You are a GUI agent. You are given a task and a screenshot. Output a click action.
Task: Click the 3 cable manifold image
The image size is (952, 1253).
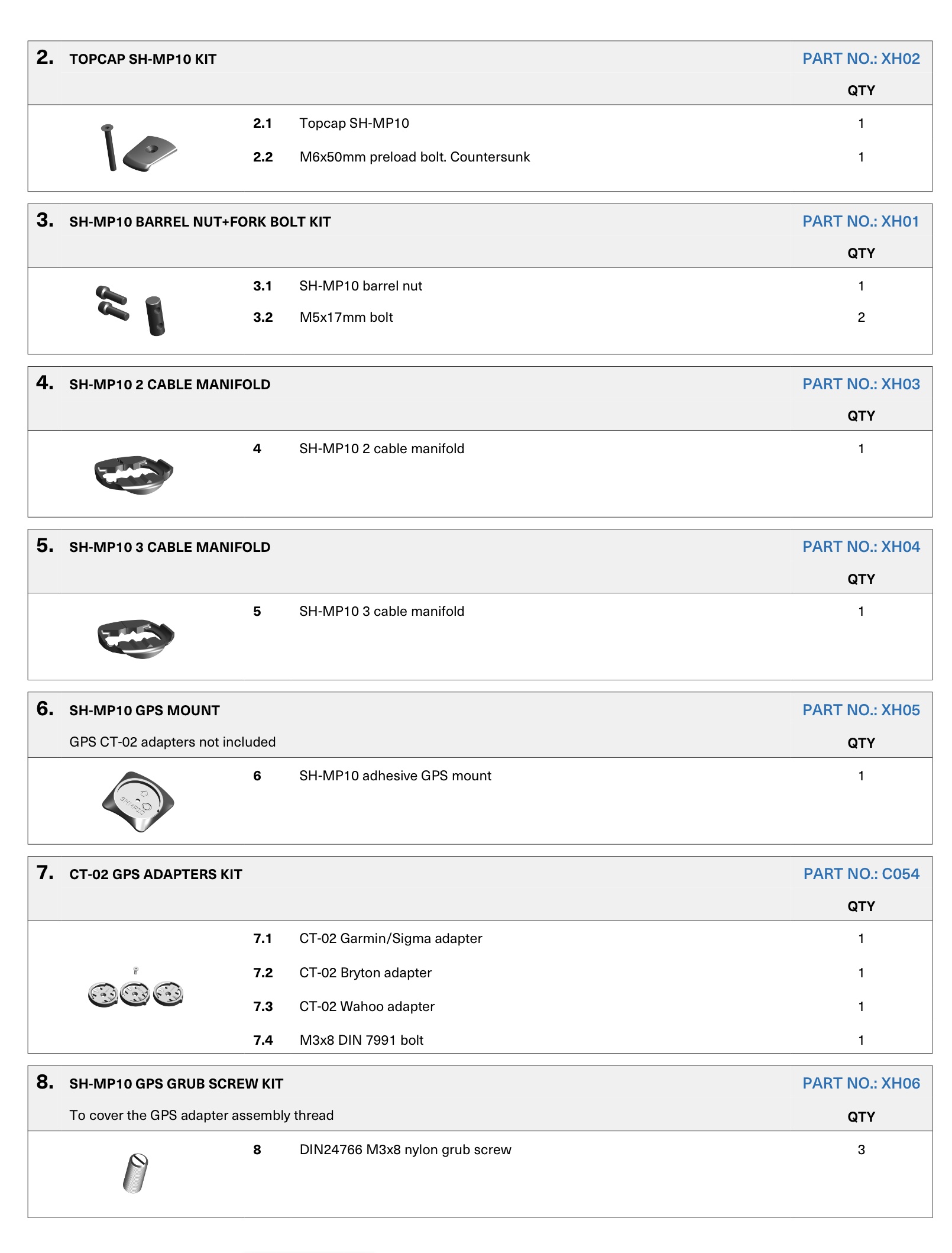(x=135, y=638)
